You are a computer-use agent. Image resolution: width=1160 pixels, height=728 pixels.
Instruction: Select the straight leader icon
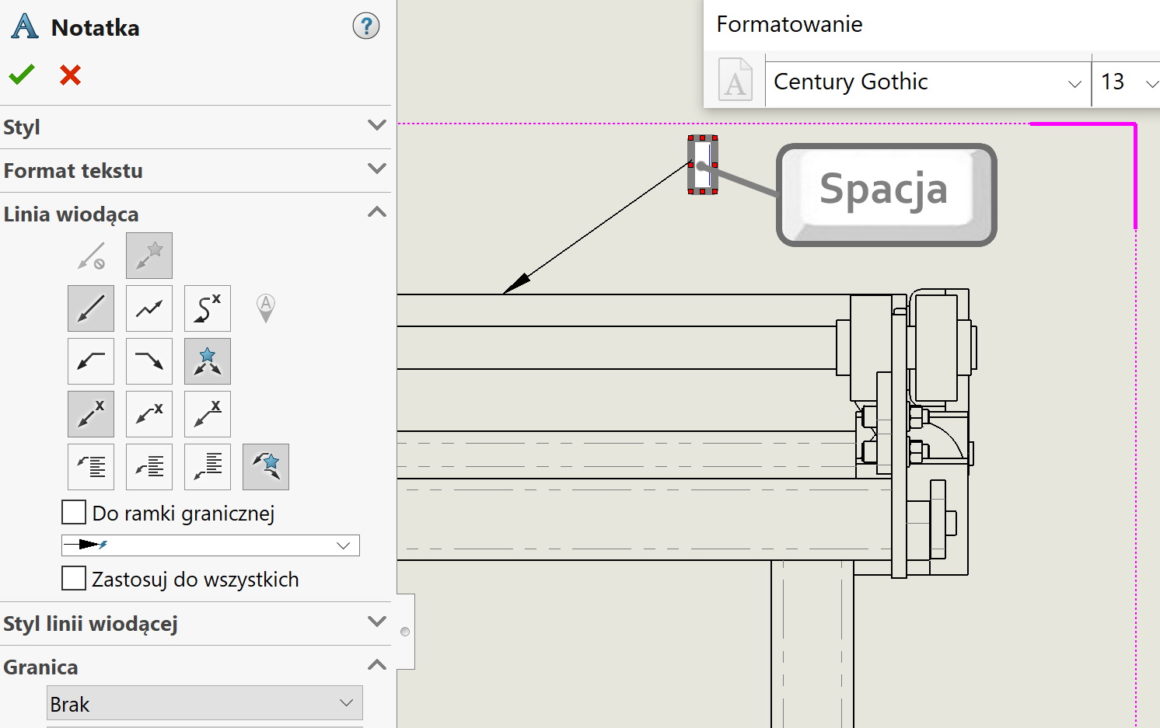pos(90,307)
